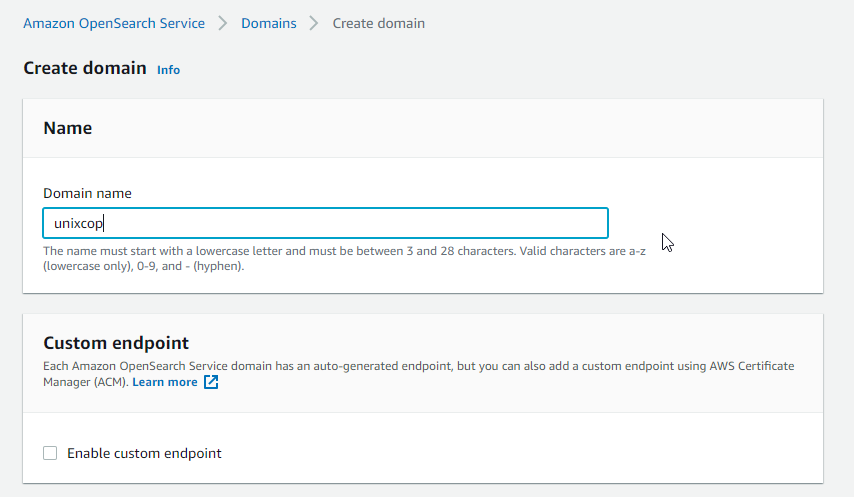The image size is (854, 497).
Task: Click the AWS Certificate Manager mention in description
Action: click(752, 366)
